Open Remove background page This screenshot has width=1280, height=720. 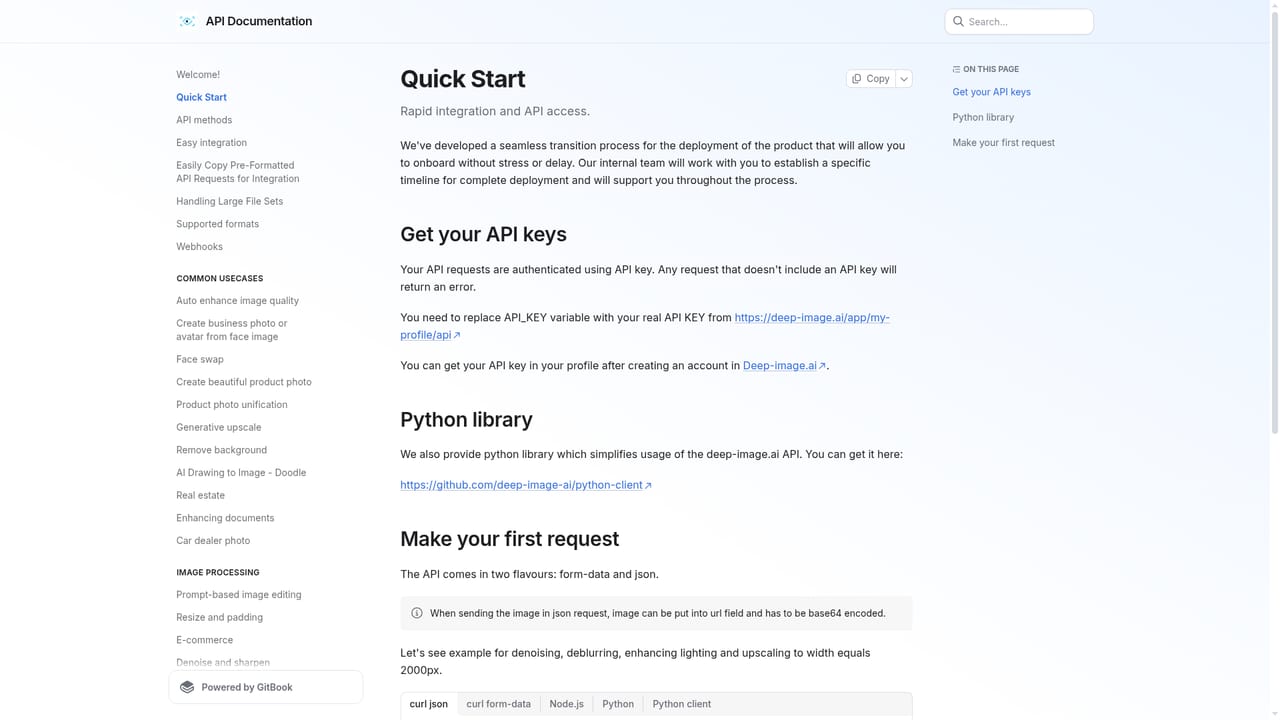(221, 450)
